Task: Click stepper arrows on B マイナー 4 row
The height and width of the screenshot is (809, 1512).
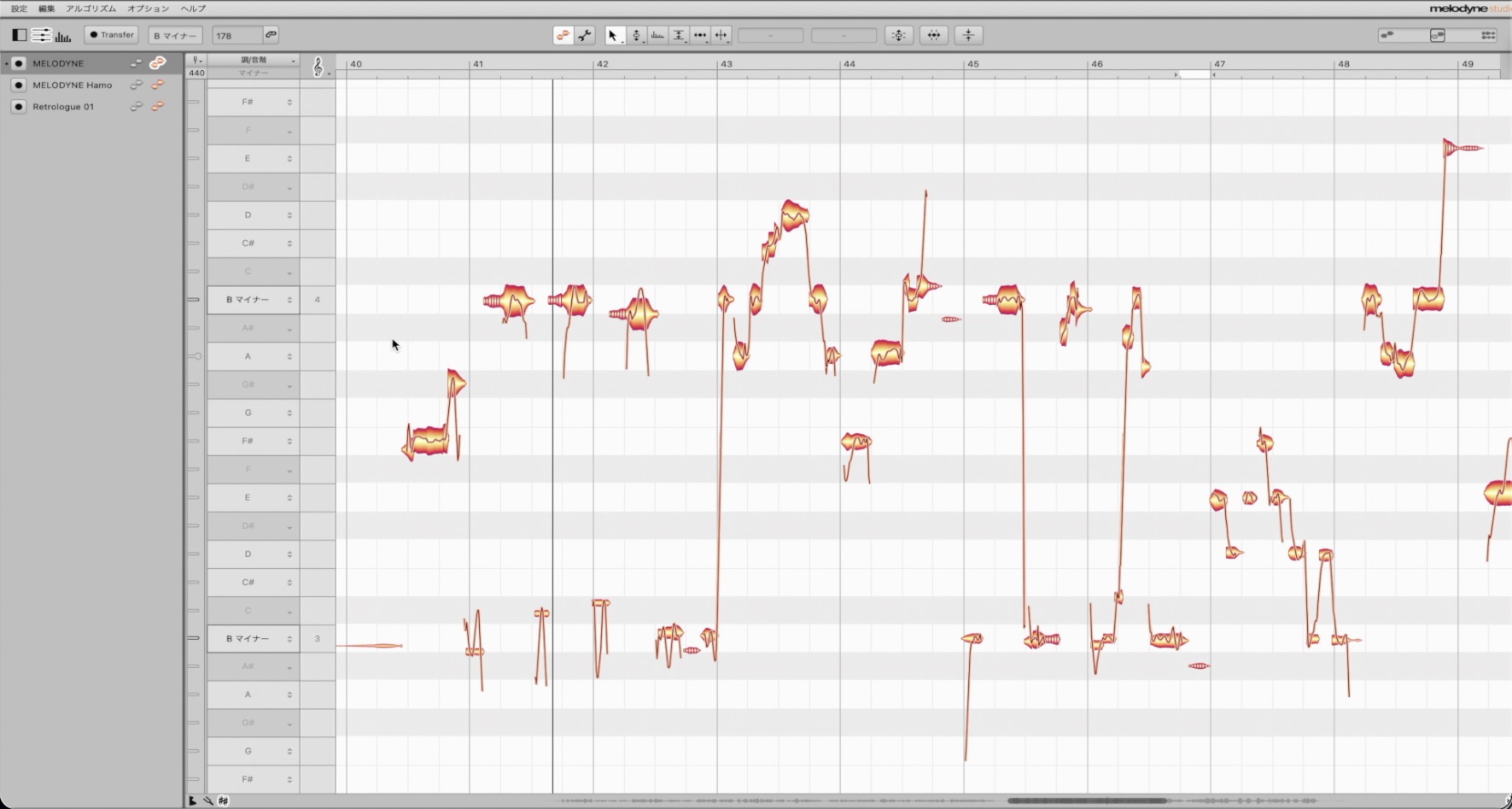Action: [289, 300]
